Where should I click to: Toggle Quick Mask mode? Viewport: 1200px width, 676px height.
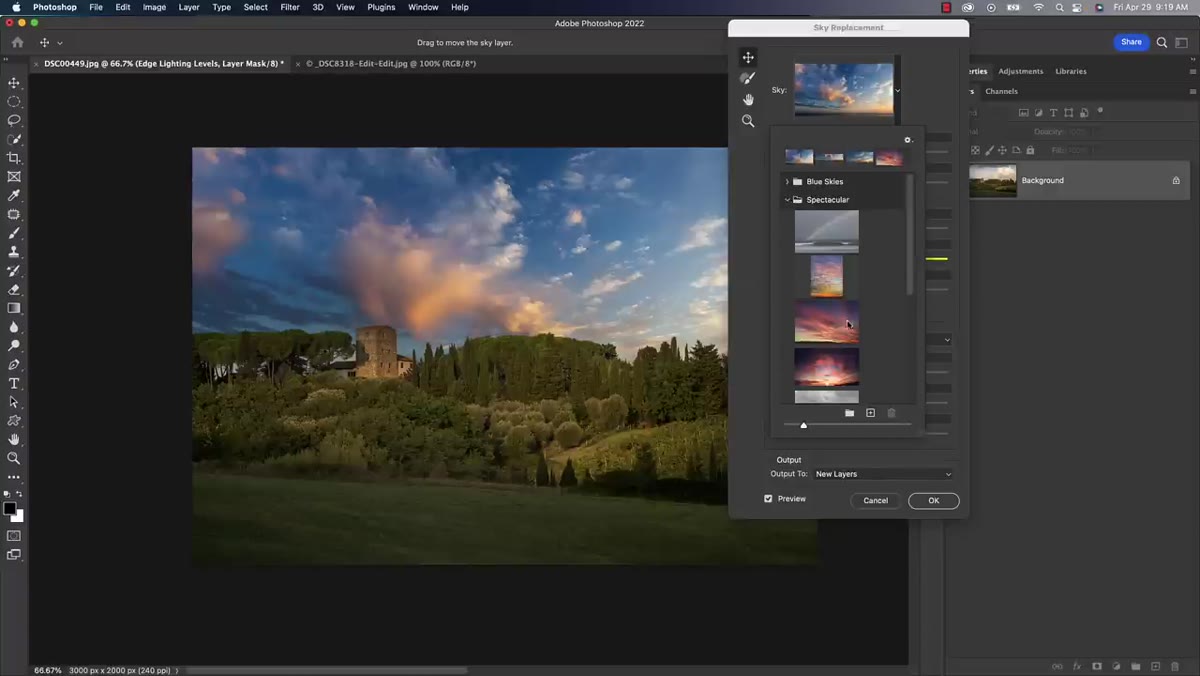[x=14, y=536]
